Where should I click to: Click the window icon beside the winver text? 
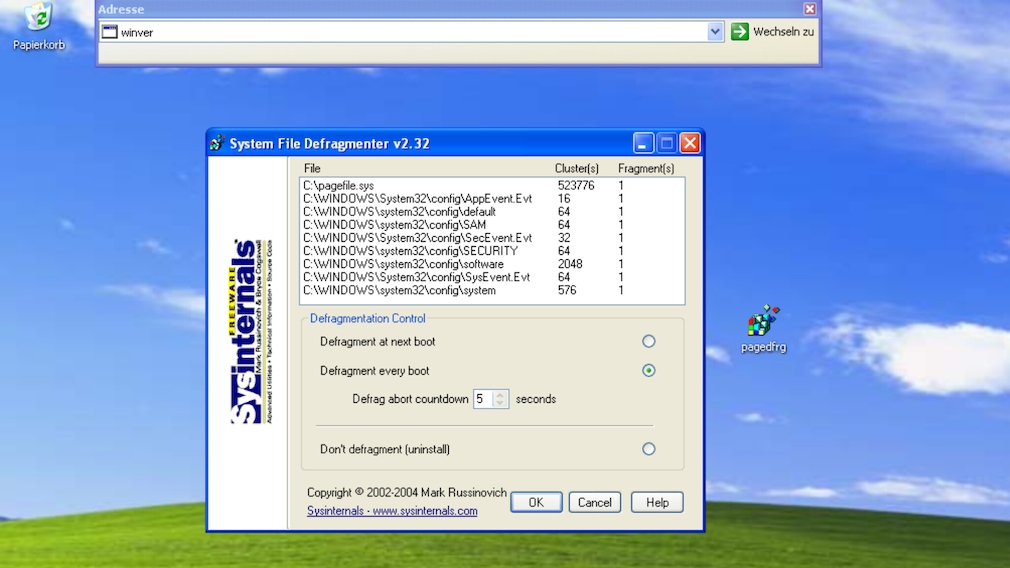pyautogui.click(x=110, y=32)
